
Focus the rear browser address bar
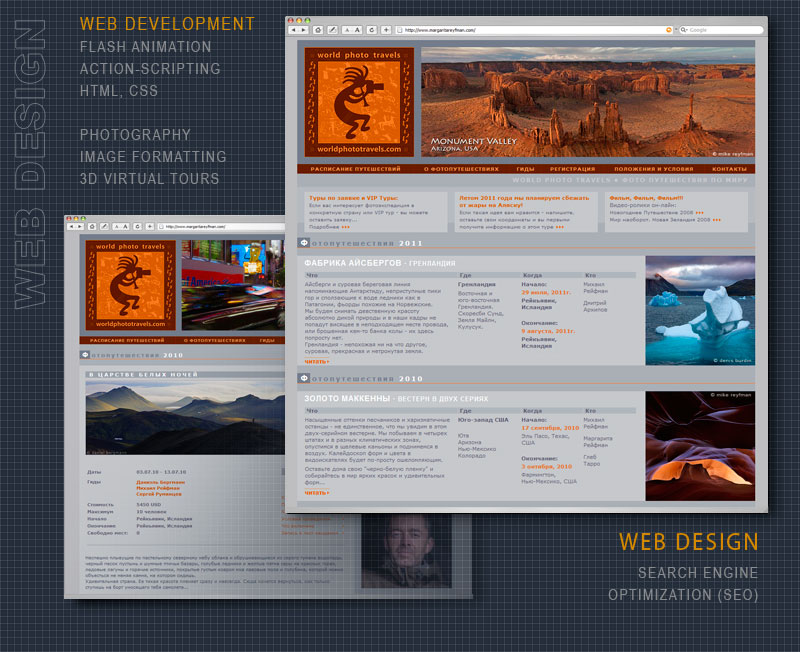pyautogui.click(x=221, y=226)
